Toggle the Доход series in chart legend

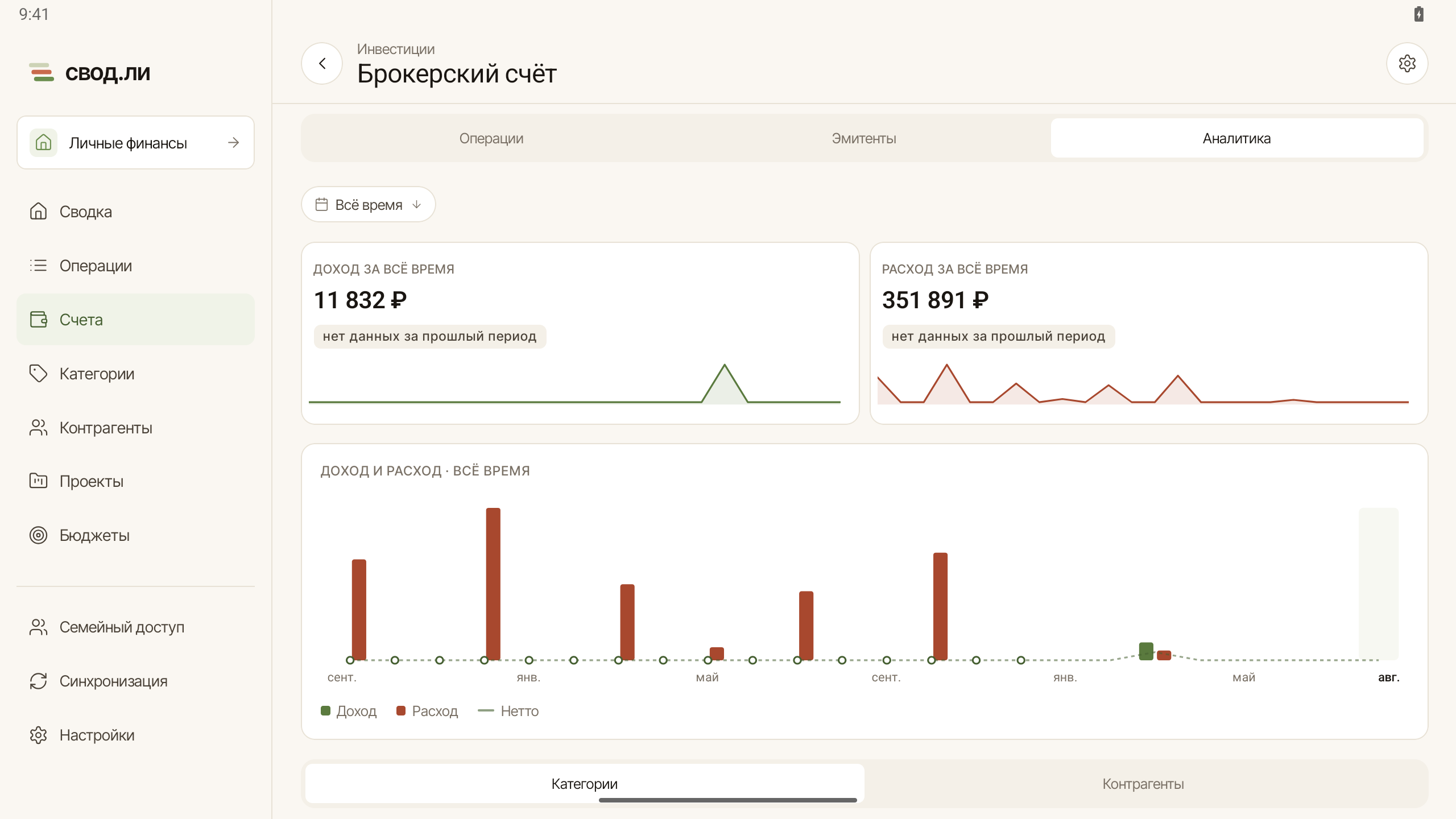349,711
